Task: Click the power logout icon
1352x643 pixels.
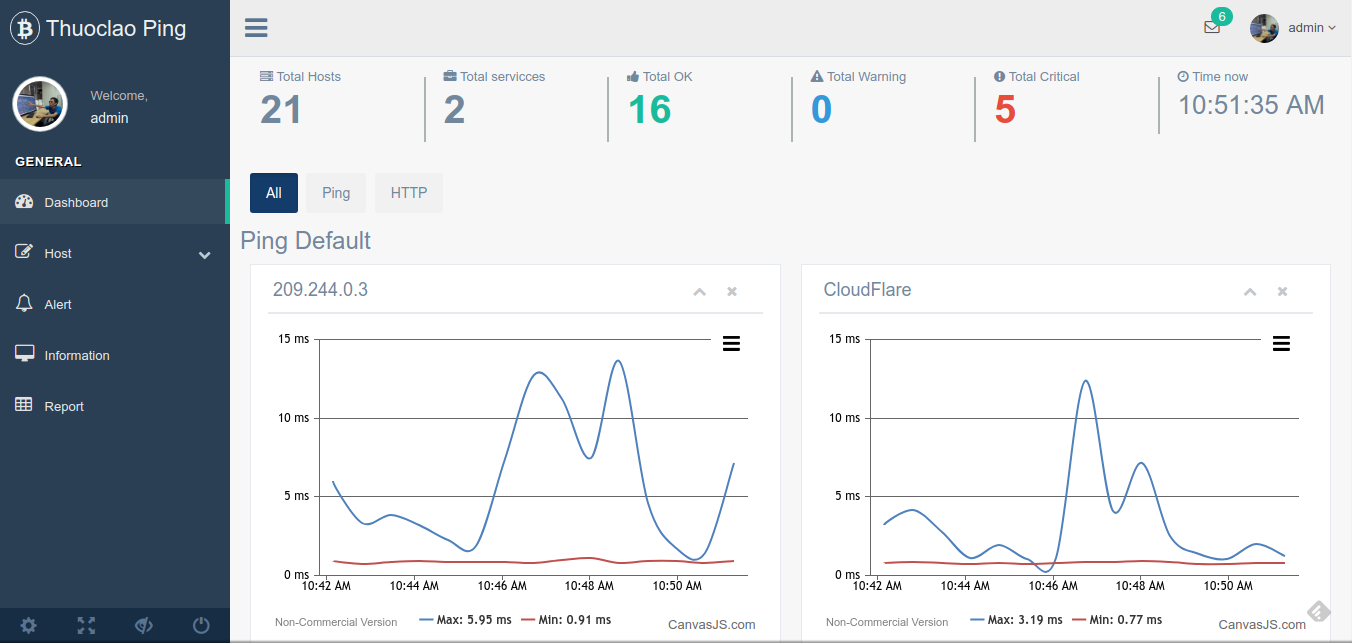Action: (x=201, y=626)
